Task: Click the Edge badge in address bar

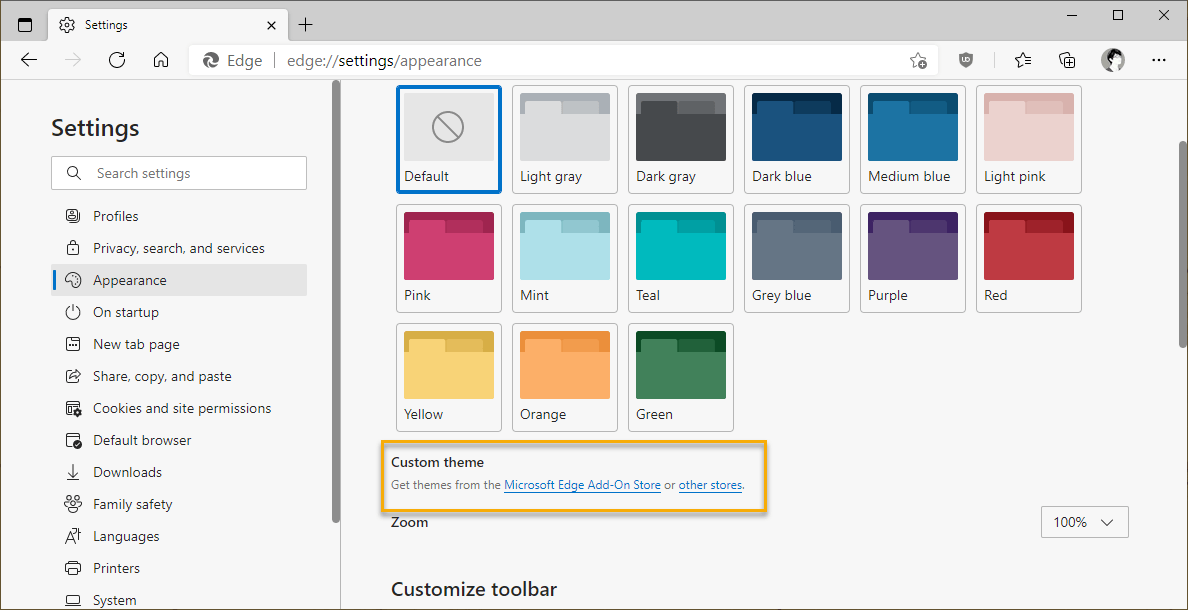Action: 232,60
